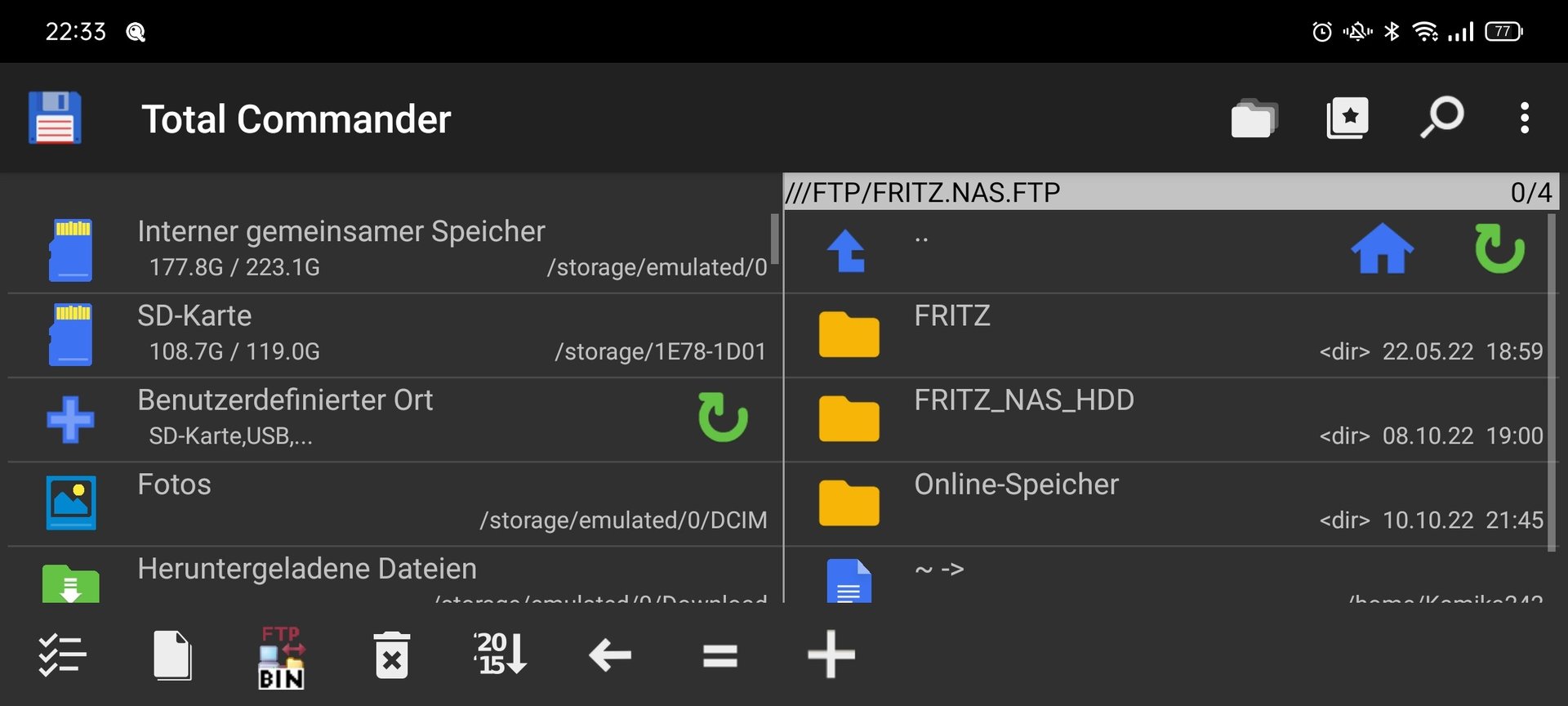Screen dimensions: 1568x706
Task: Tap the search magnifier icon
Action: [x=1441, y=119]
